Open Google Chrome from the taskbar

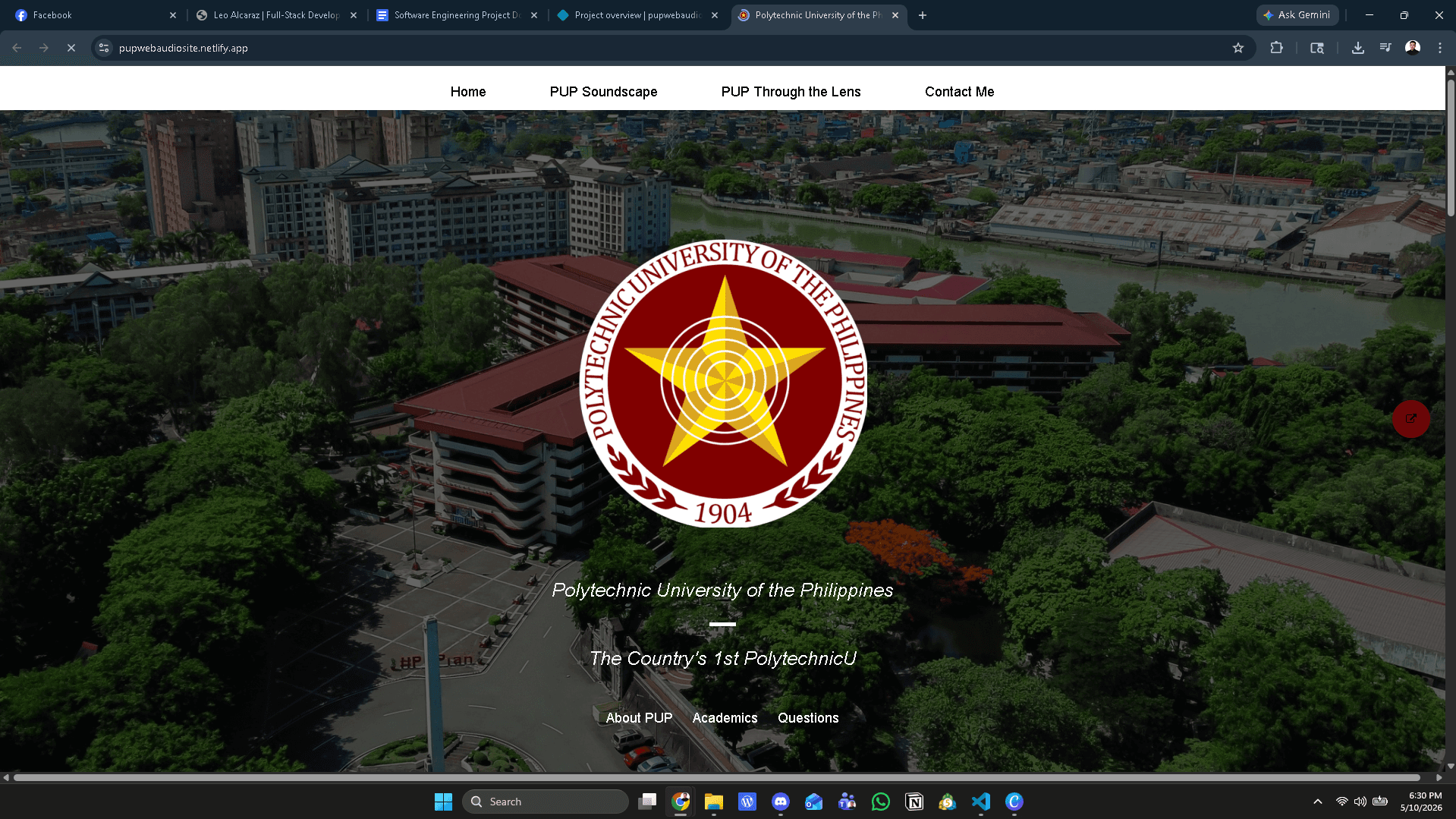pyautogui.click(x=681, y=802)
